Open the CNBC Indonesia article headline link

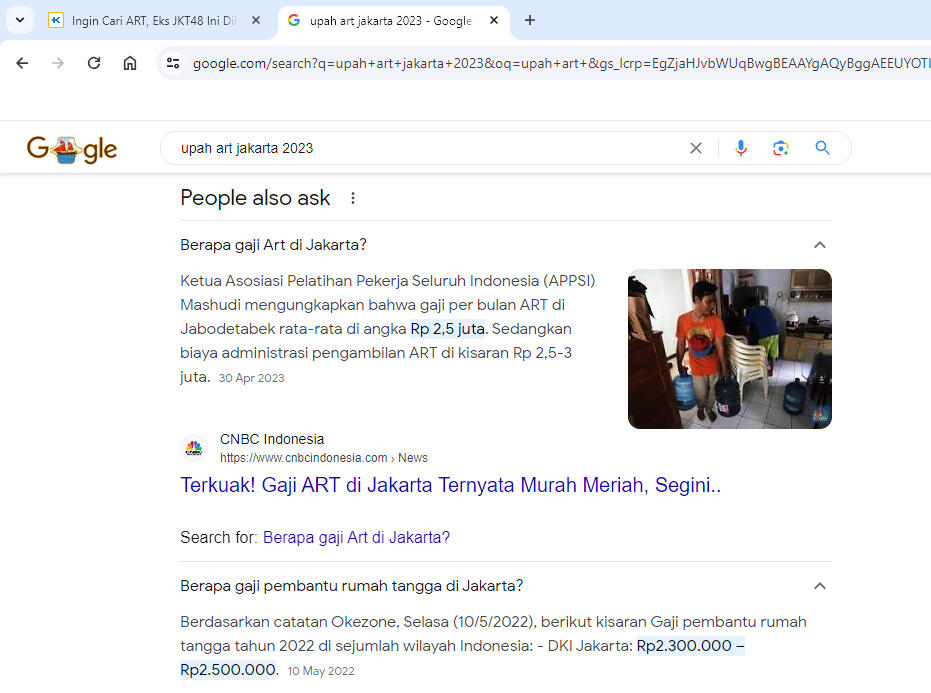[x=450, y=484]
